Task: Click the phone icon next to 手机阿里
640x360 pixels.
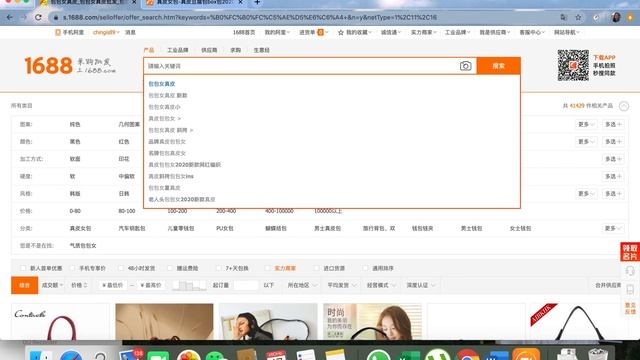Action: tap(58, 32)
